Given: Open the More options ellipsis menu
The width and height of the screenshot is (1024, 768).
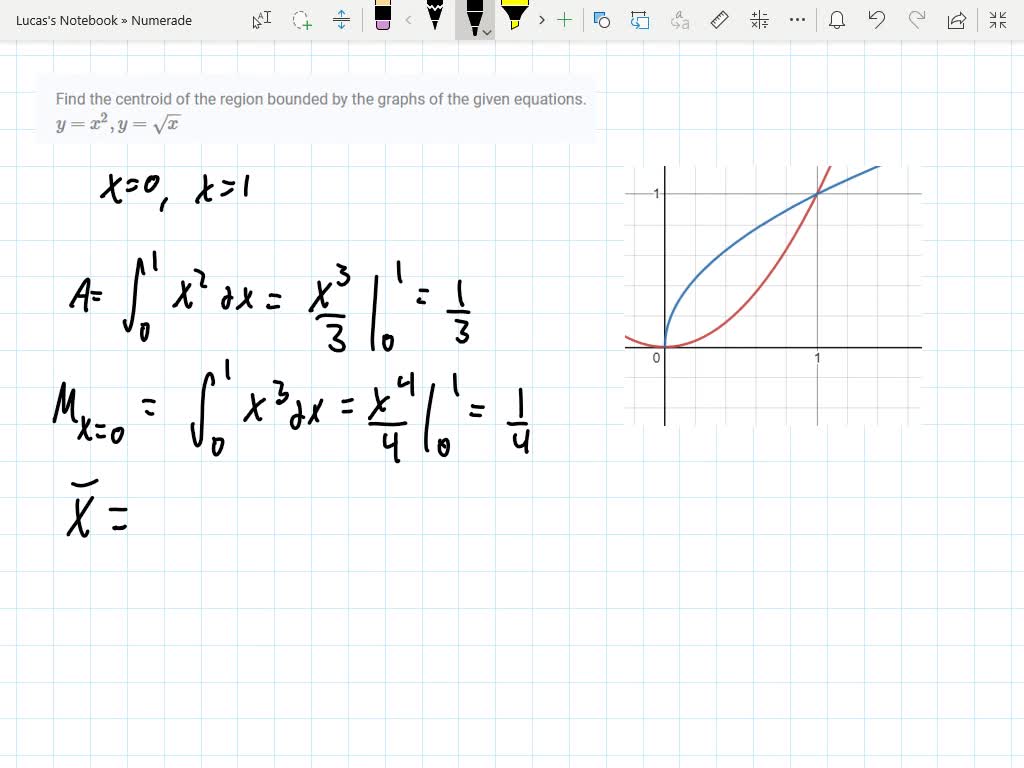Looking at the screenshot, I should click(797, 20).
